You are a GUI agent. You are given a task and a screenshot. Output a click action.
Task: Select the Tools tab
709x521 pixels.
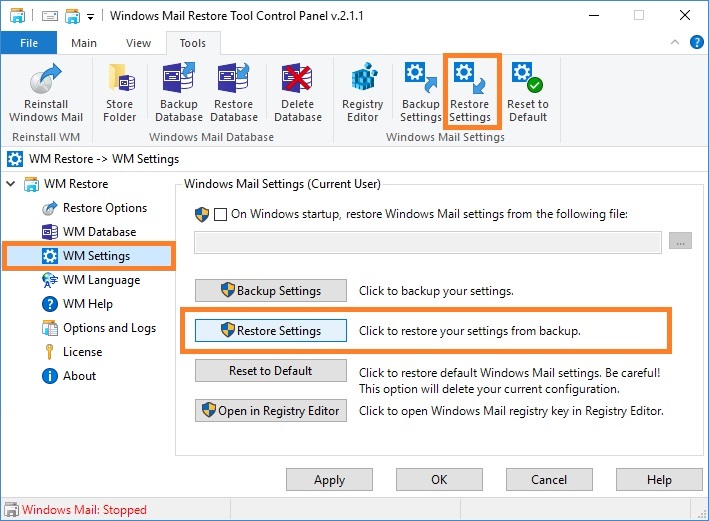[x=193, y=43]
